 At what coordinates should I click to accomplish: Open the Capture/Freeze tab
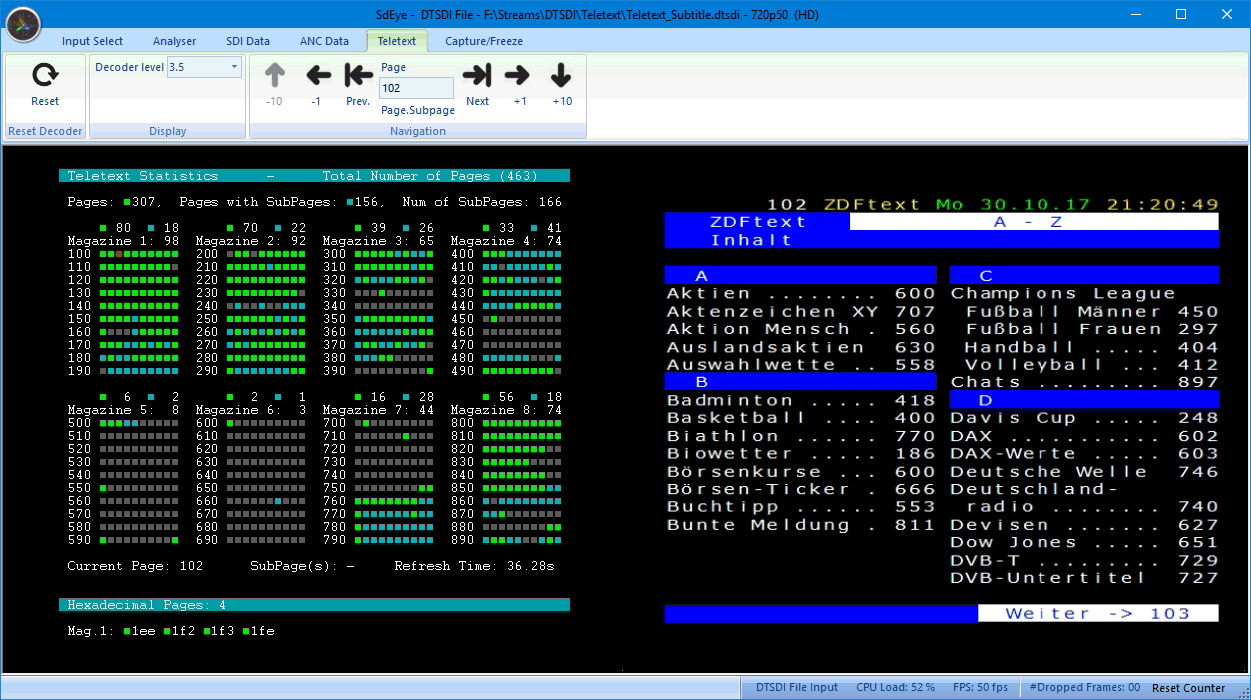(x=484, y=41)
